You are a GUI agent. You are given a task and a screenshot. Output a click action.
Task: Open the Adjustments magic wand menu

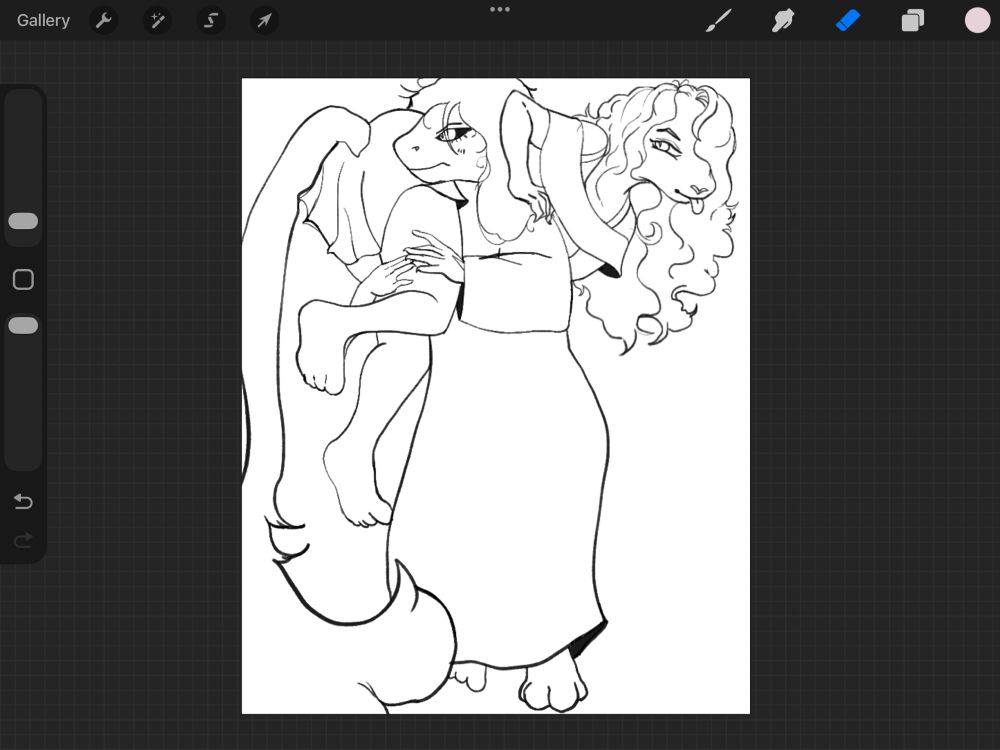click(x=157, y=21)
